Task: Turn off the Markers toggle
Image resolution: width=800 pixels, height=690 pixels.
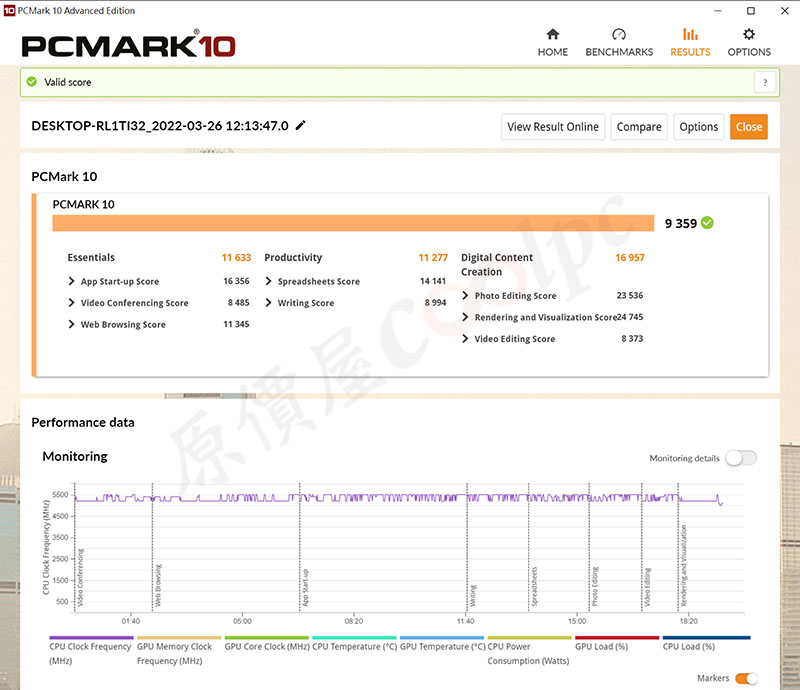Action: 746,678
